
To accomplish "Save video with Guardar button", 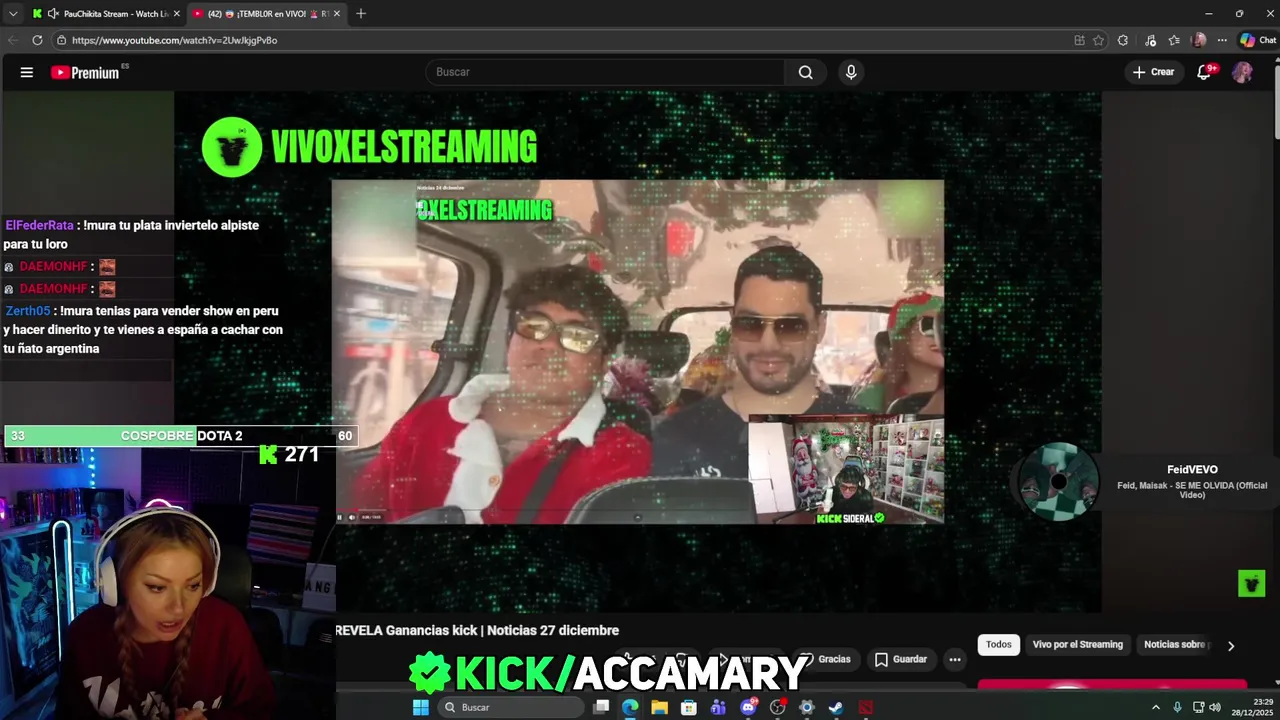I will (901, 659).
